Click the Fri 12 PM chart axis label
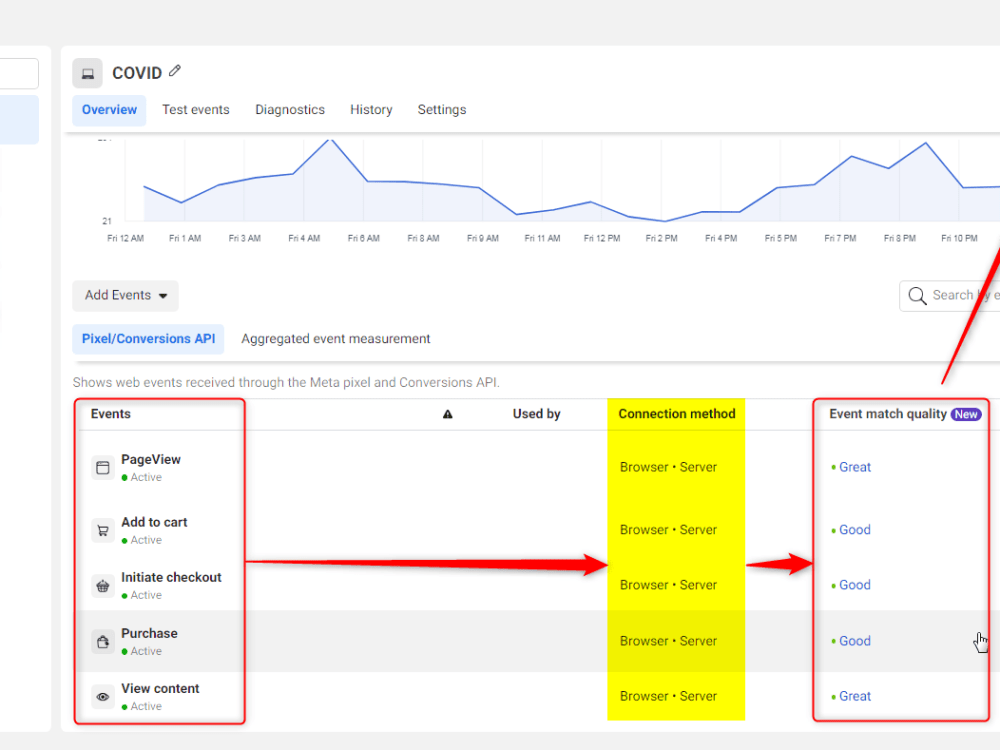Image resolution: width=1000 pixels, height=750 pixels. click(602, 239)
